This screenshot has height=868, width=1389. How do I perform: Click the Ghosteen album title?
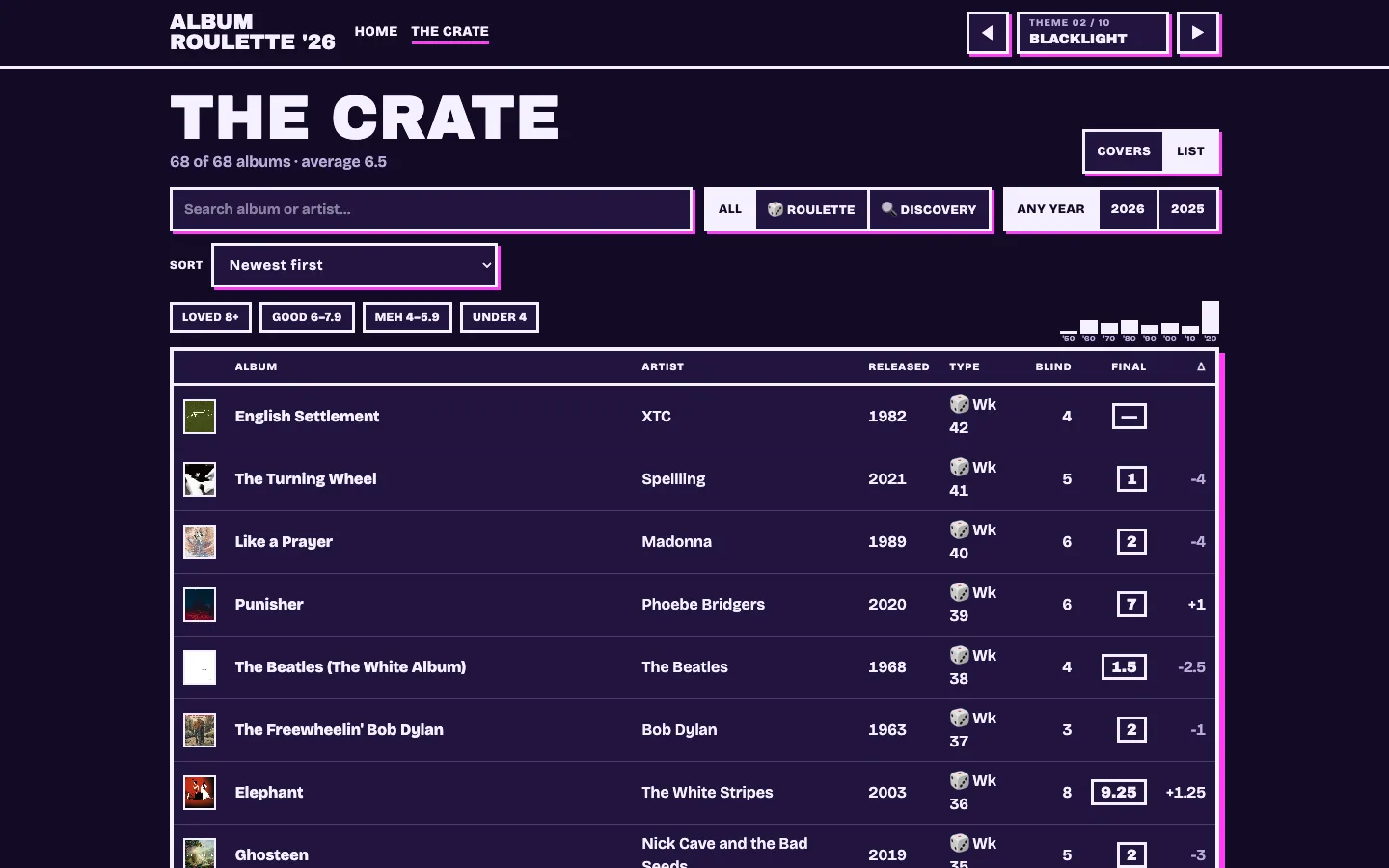point(272,855)
